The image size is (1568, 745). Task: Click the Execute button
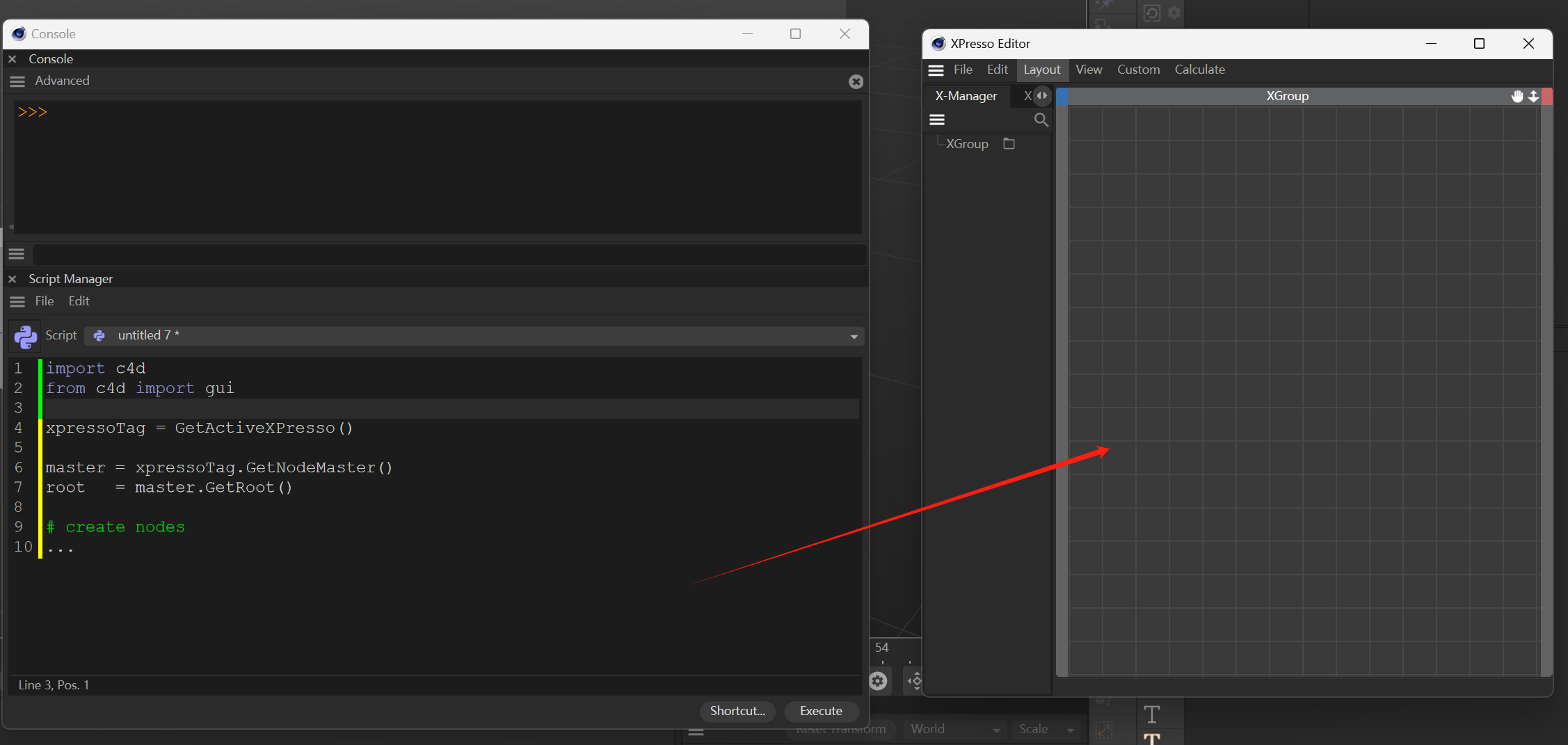pos(821,711)
